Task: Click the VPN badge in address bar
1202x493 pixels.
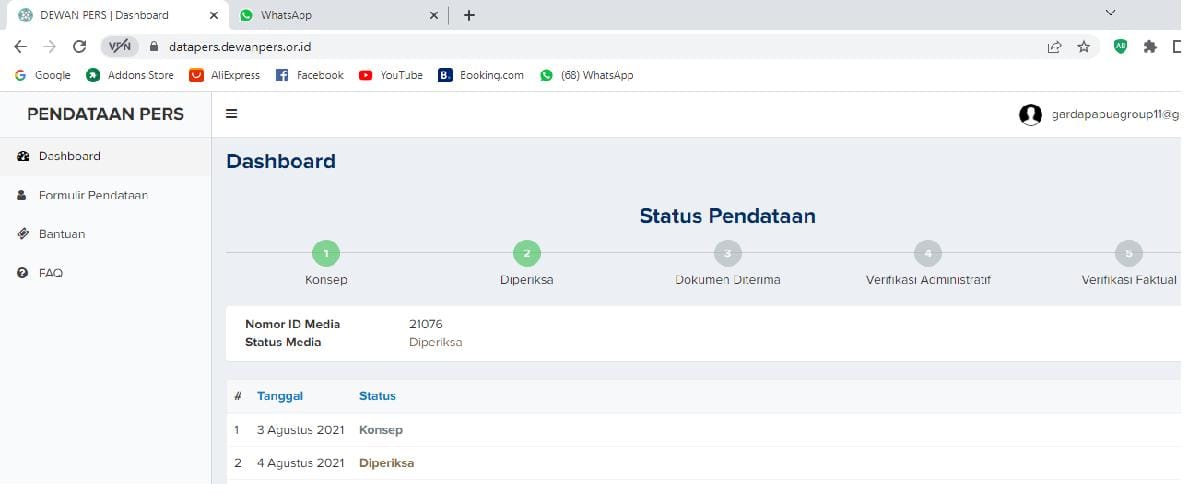Action: point(120,46)
